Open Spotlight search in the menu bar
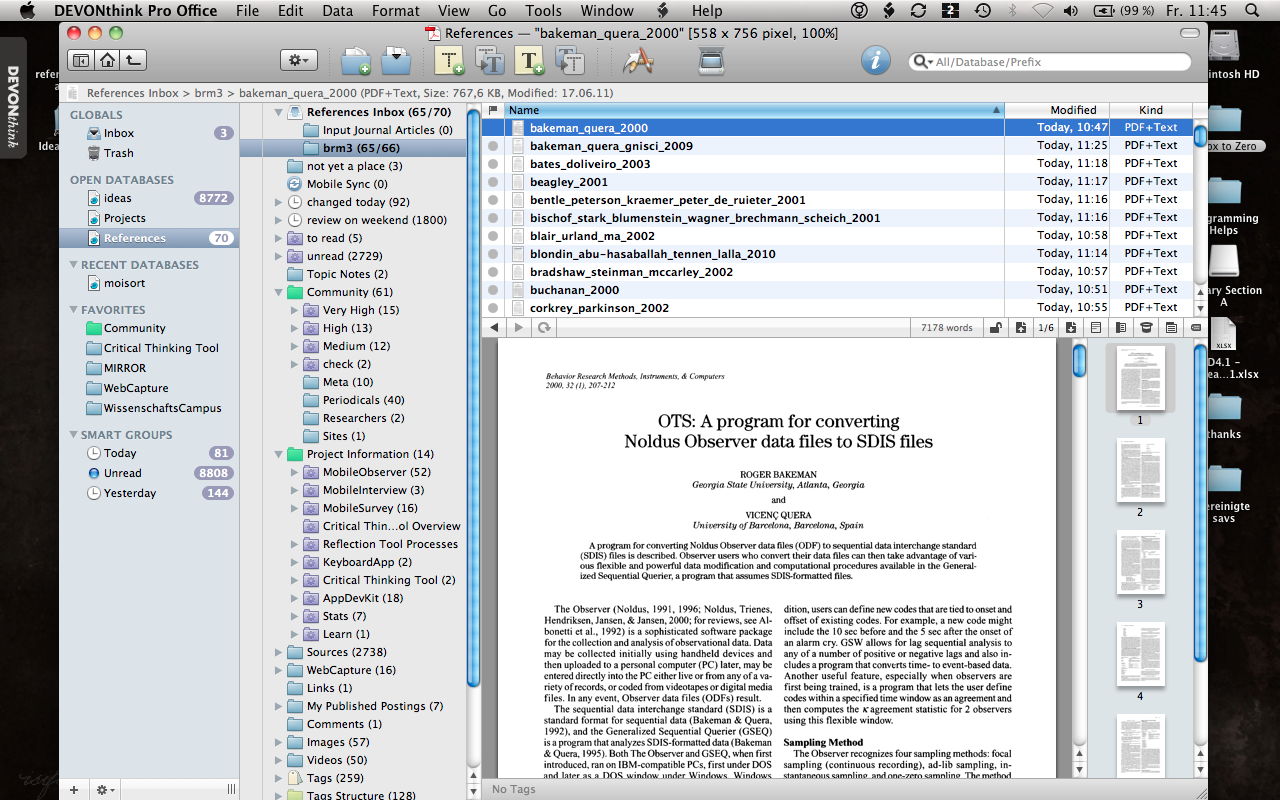1280x800 pixels. coord(1251,11)
